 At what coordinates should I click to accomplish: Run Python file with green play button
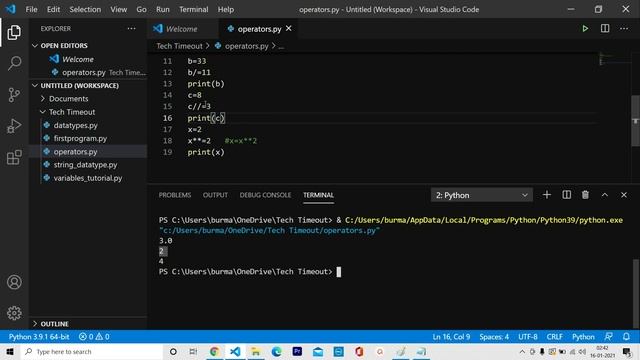[x=585, y=29]
